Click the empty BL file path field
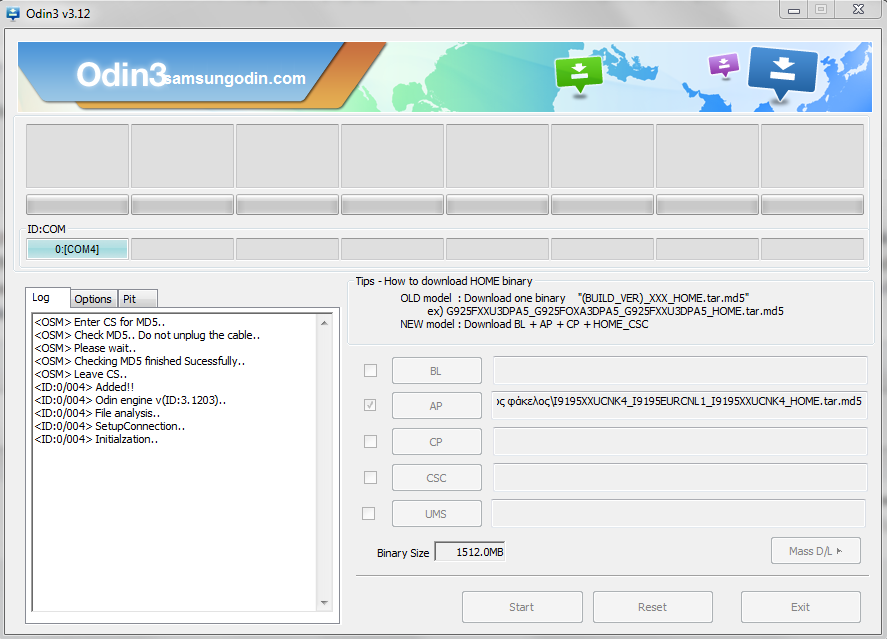Image resolution: width=887 pixels, height=639 pixels. (680, 370)
